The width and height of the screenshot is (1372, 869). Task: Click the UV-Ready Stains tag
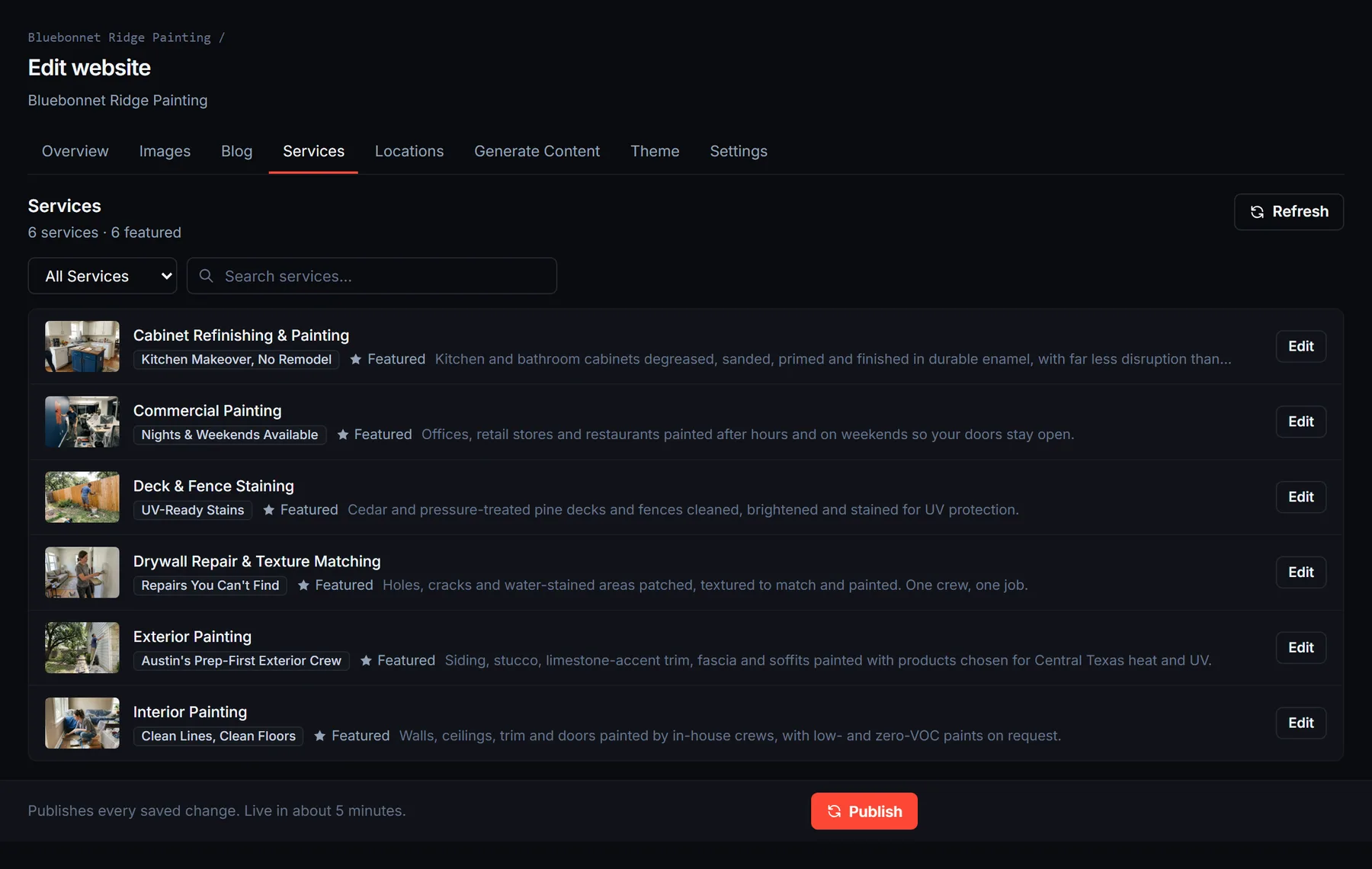[x=193, y=510]
